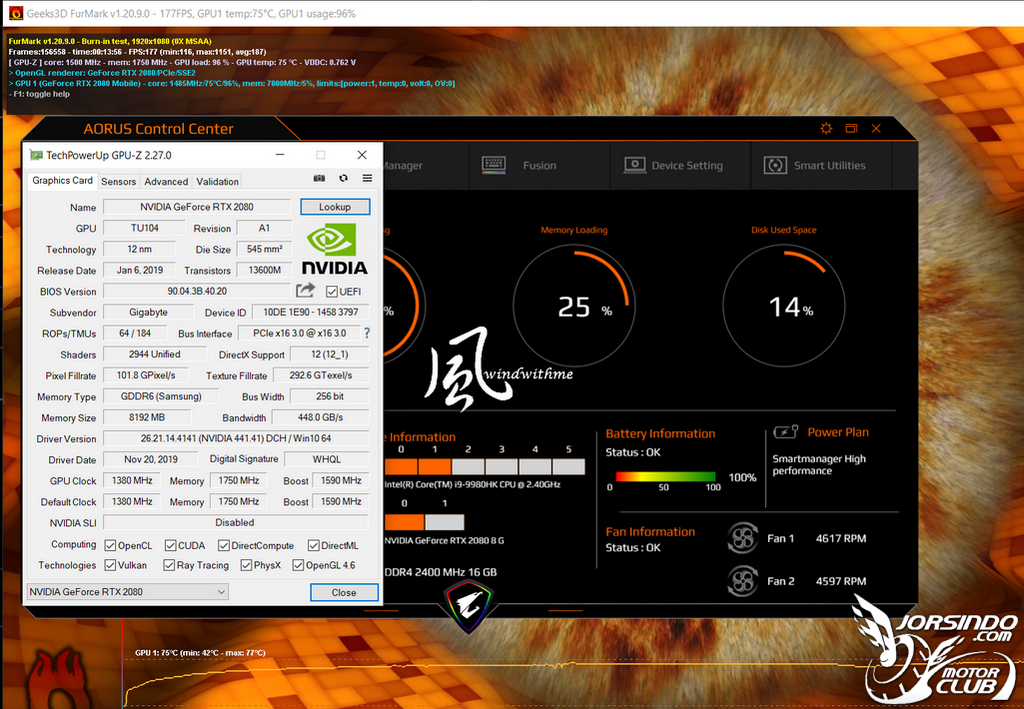Toggle the DirectML checkbox
Viewport: 1024px width, 709px height.
point(313,545)
